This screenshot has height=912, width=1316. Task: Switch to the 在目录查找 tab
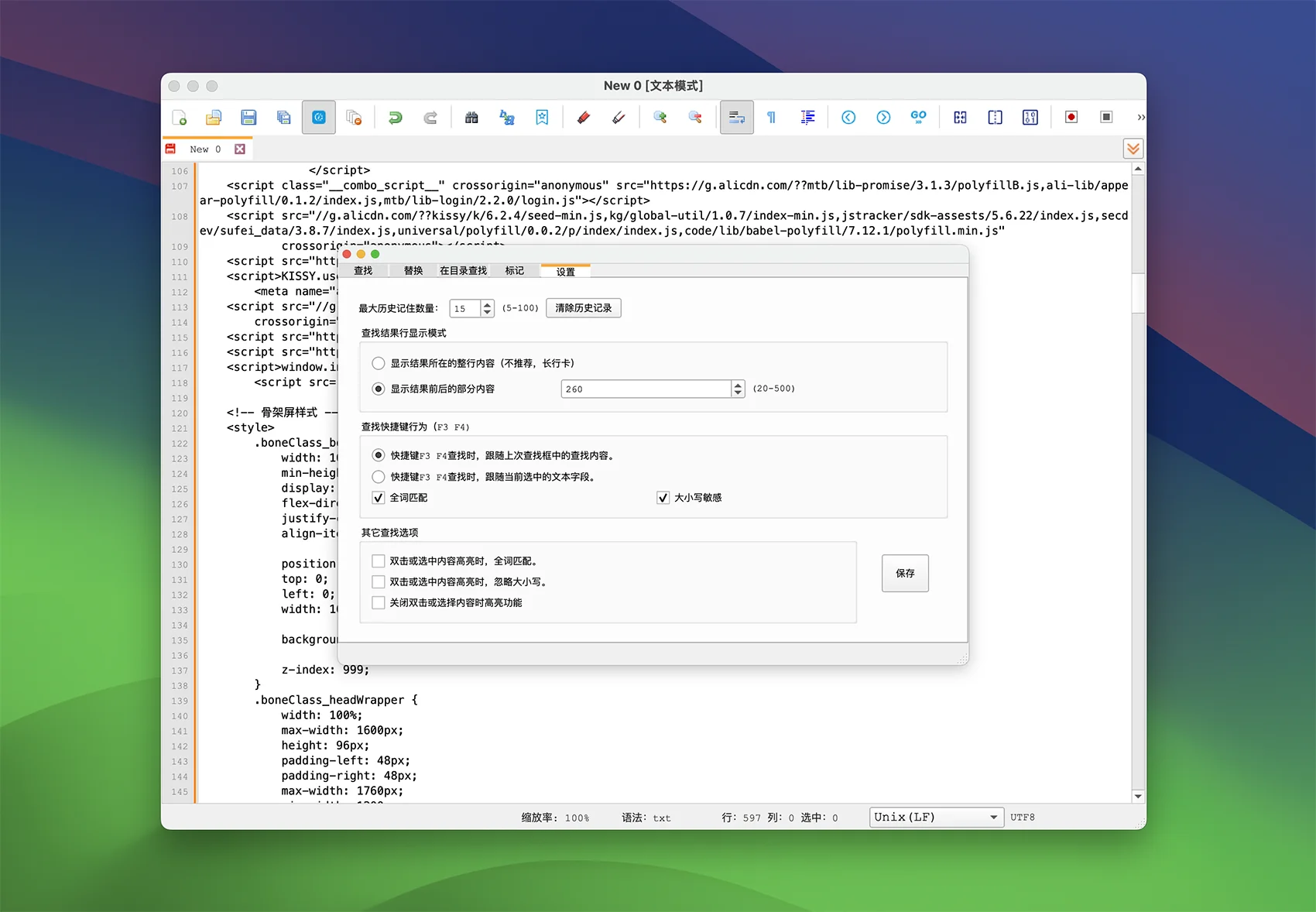[x=464, y=271]
